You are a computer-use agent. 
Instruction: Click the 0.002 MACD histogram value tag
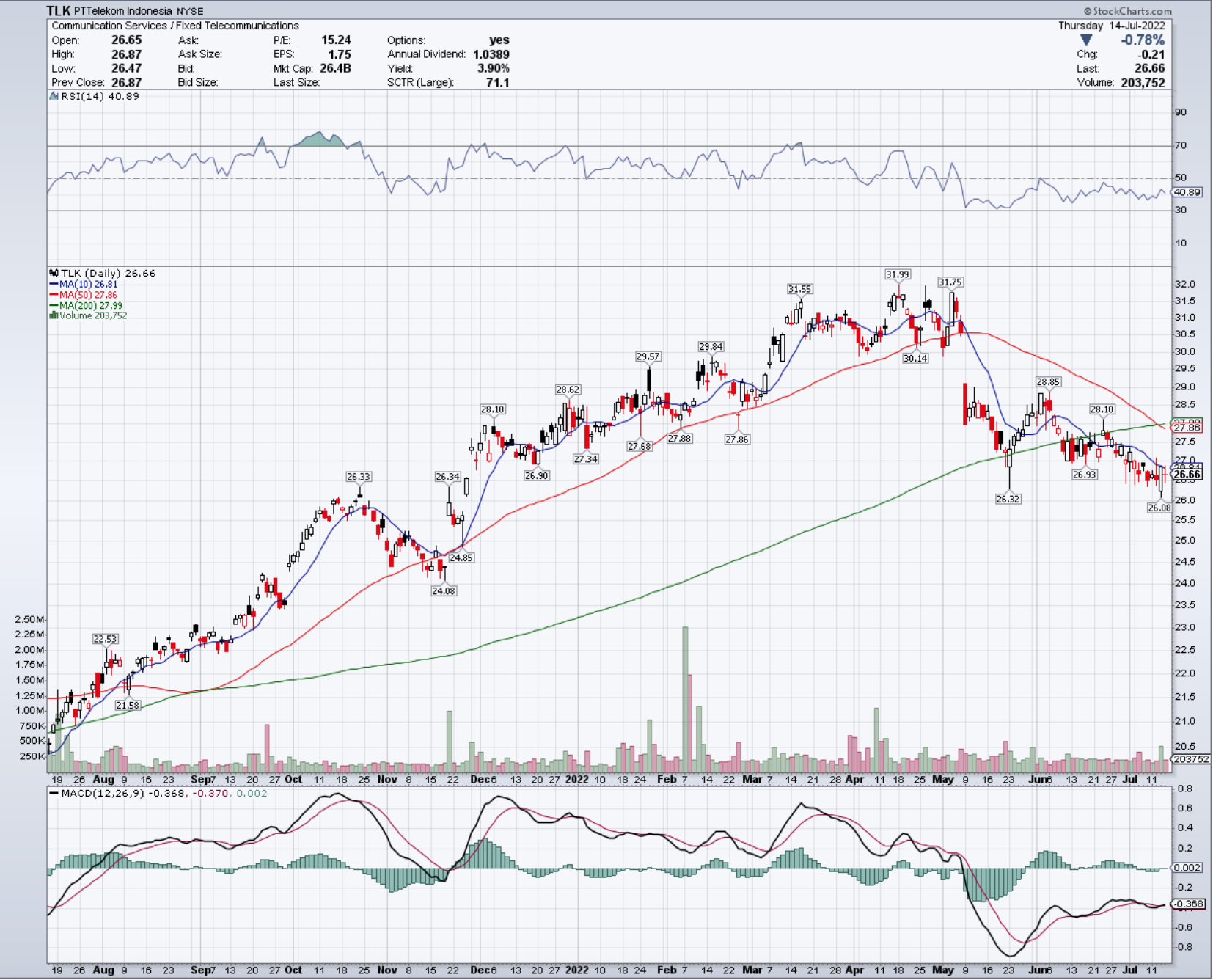(x=1187, y=867)
